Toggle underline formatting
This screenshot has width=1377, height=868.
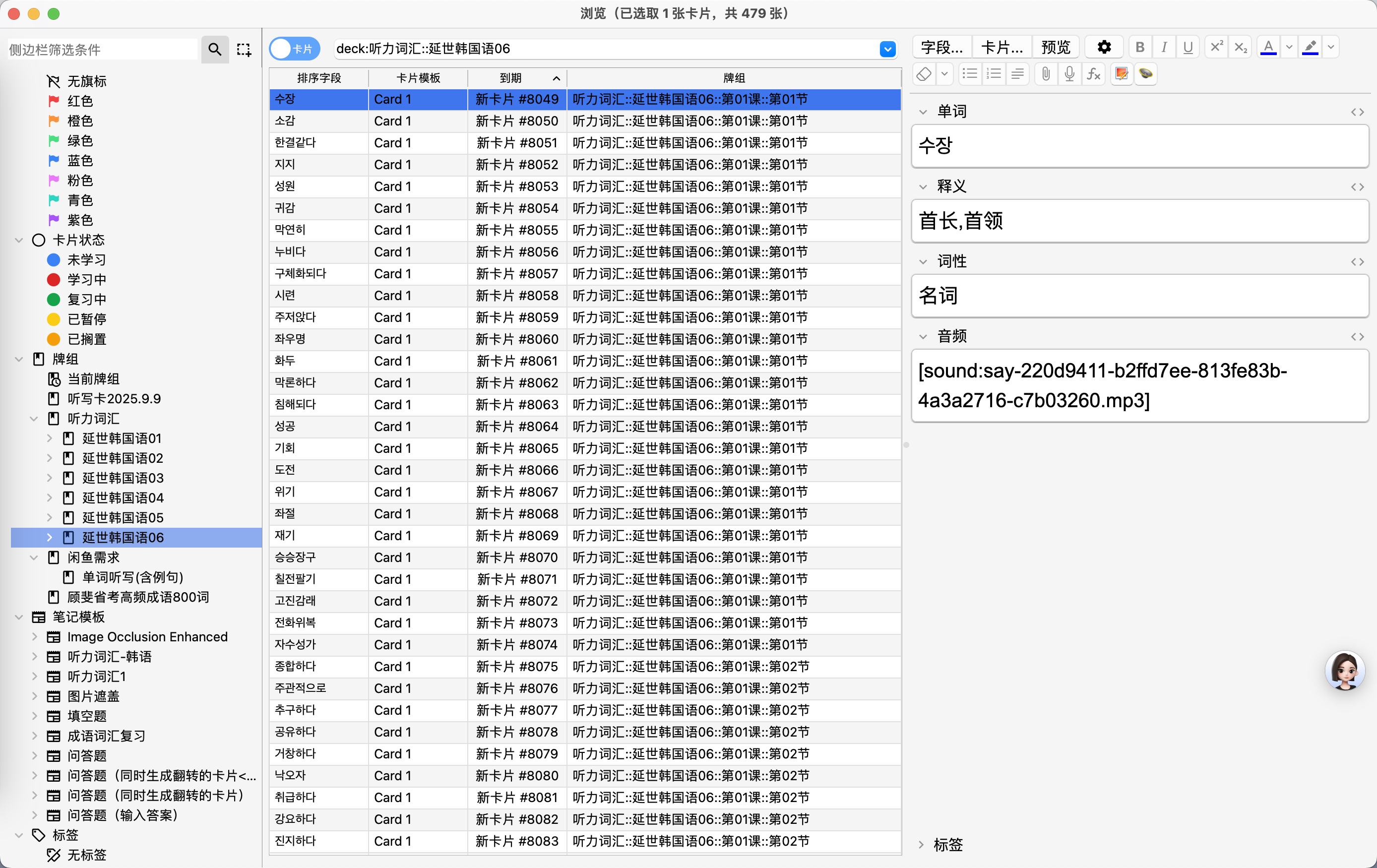click(x=1188, y=47)
